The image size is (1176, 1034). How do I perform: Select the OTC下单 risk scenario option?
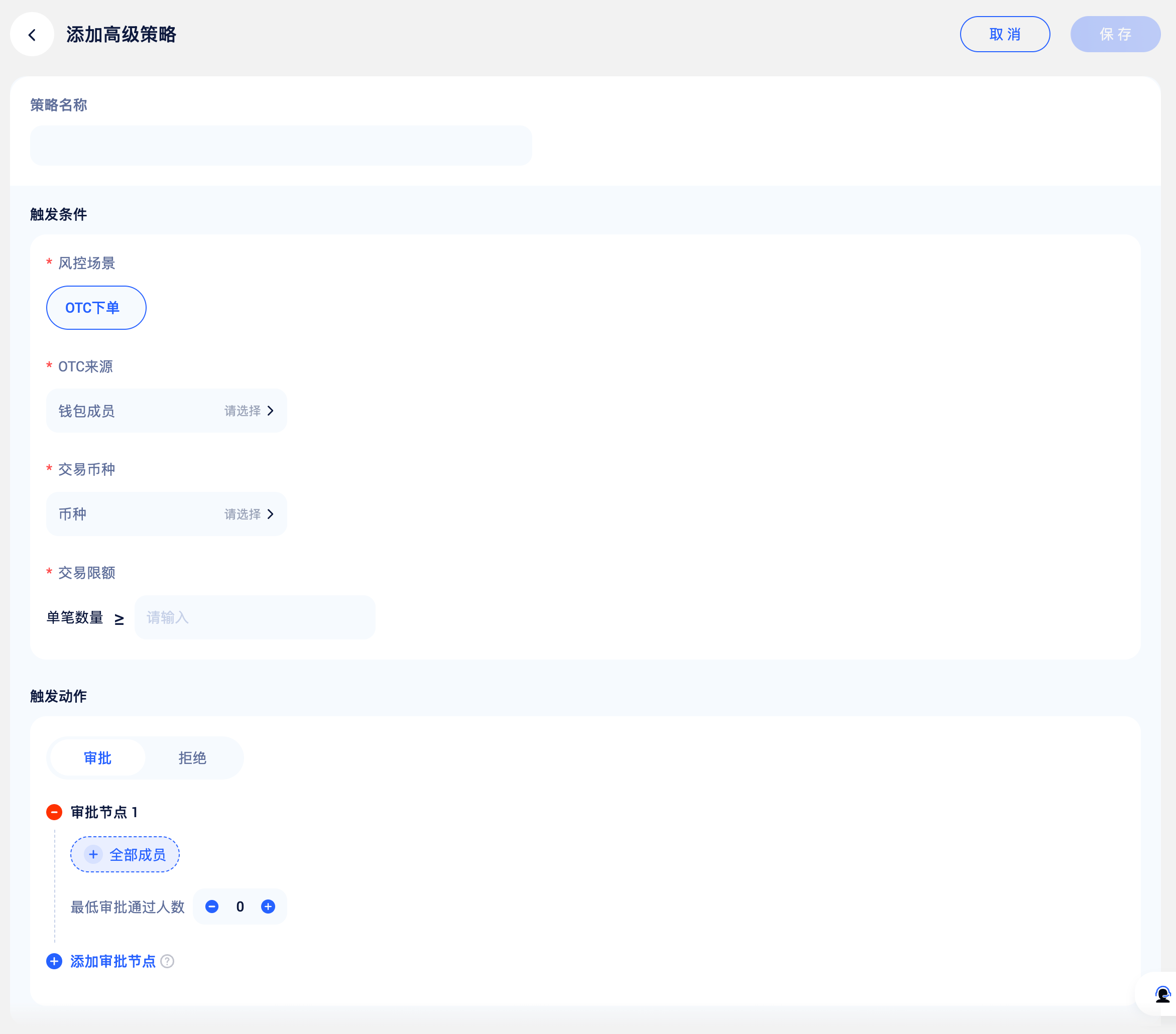pos(96,308)
